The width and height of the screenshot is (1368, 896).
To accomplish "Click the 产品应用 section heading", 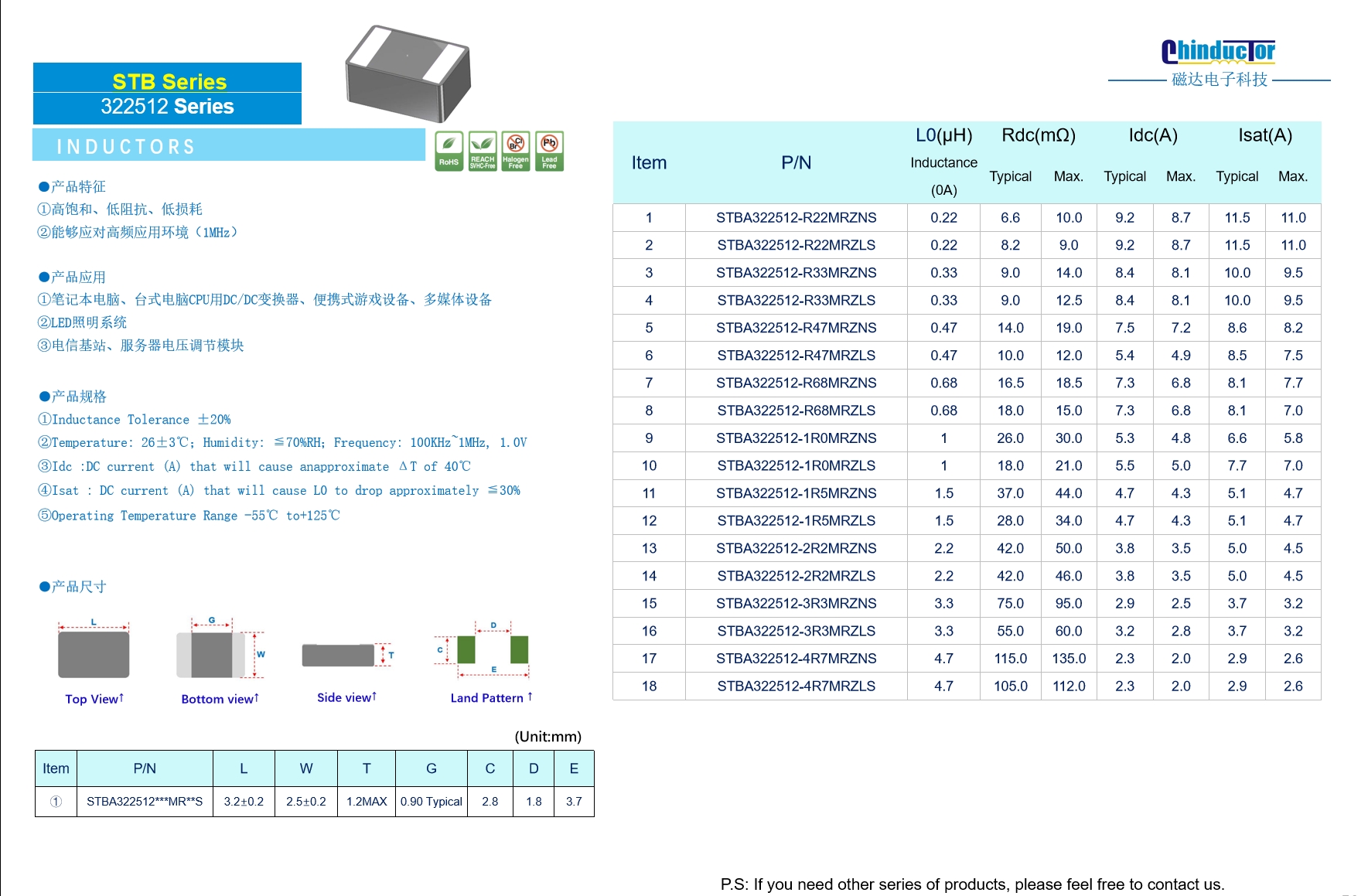I will pos(72,278).
